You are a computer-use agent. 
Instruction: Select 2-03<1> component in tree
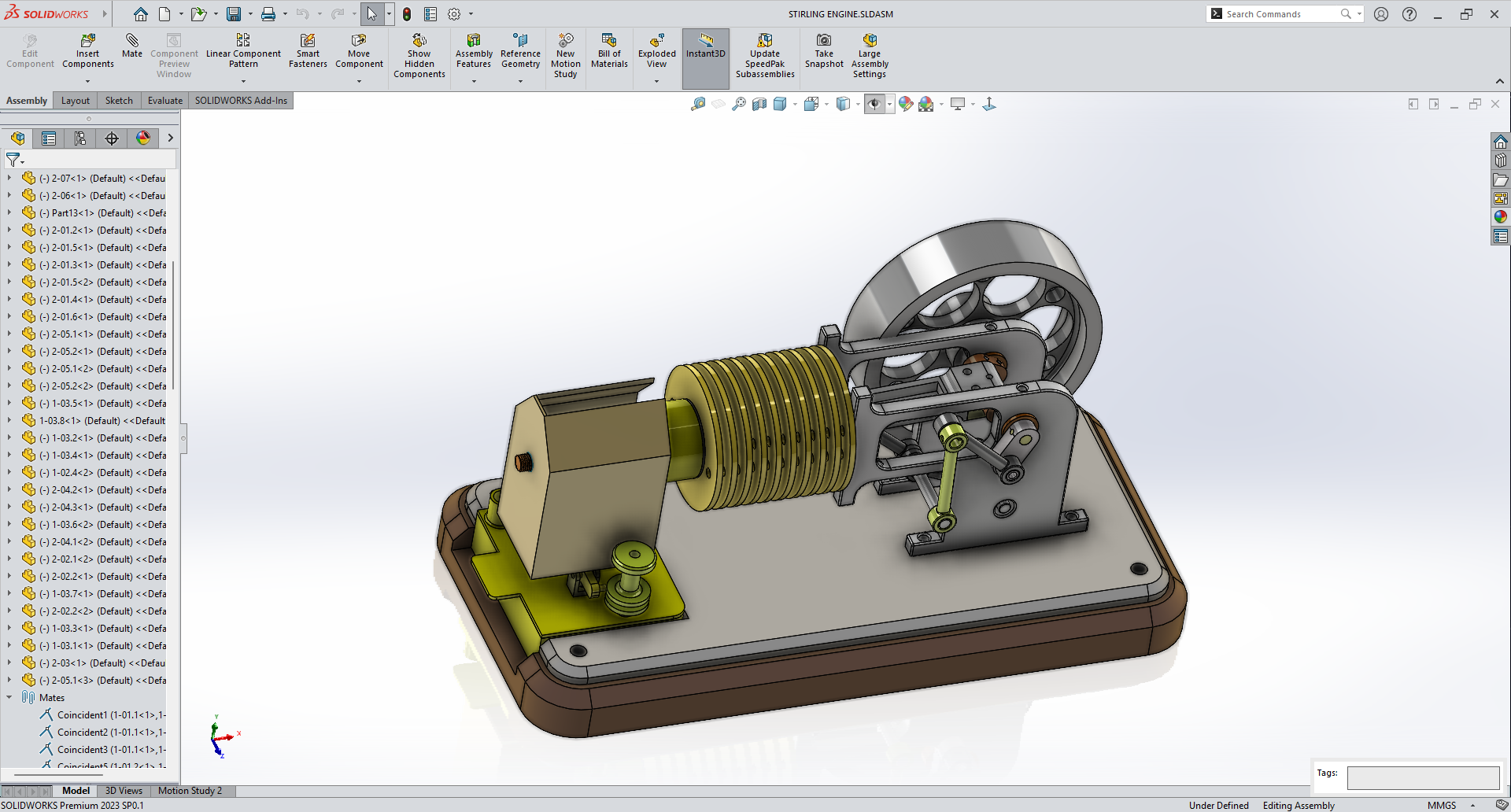[x=94, y=663]
